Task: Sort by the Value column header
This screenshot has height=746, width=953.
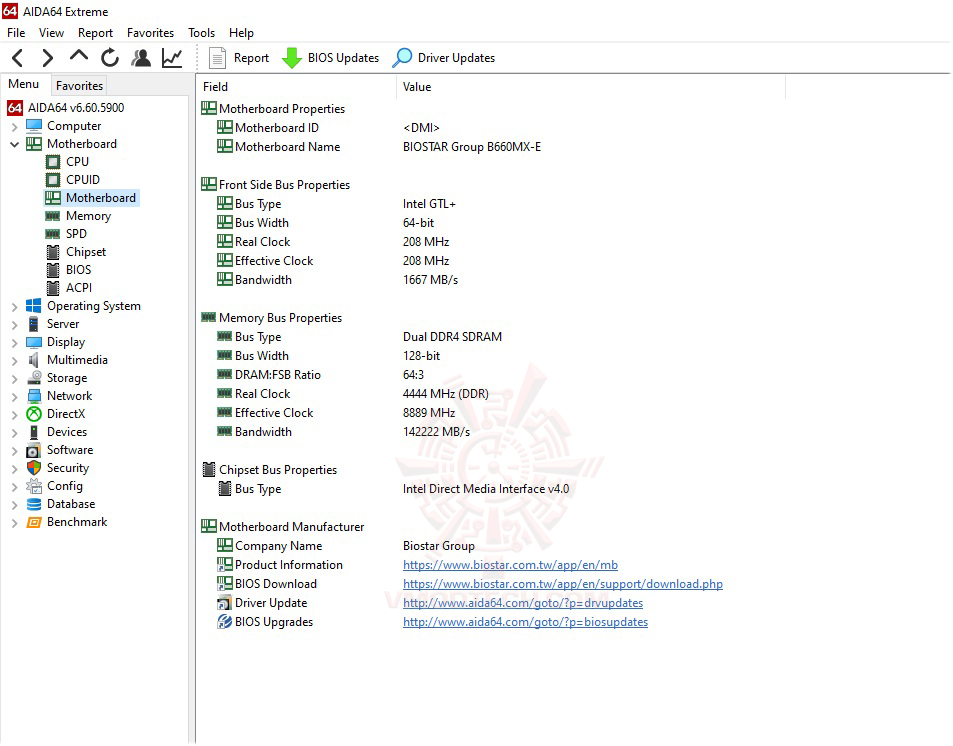Action: click(591, 87)
